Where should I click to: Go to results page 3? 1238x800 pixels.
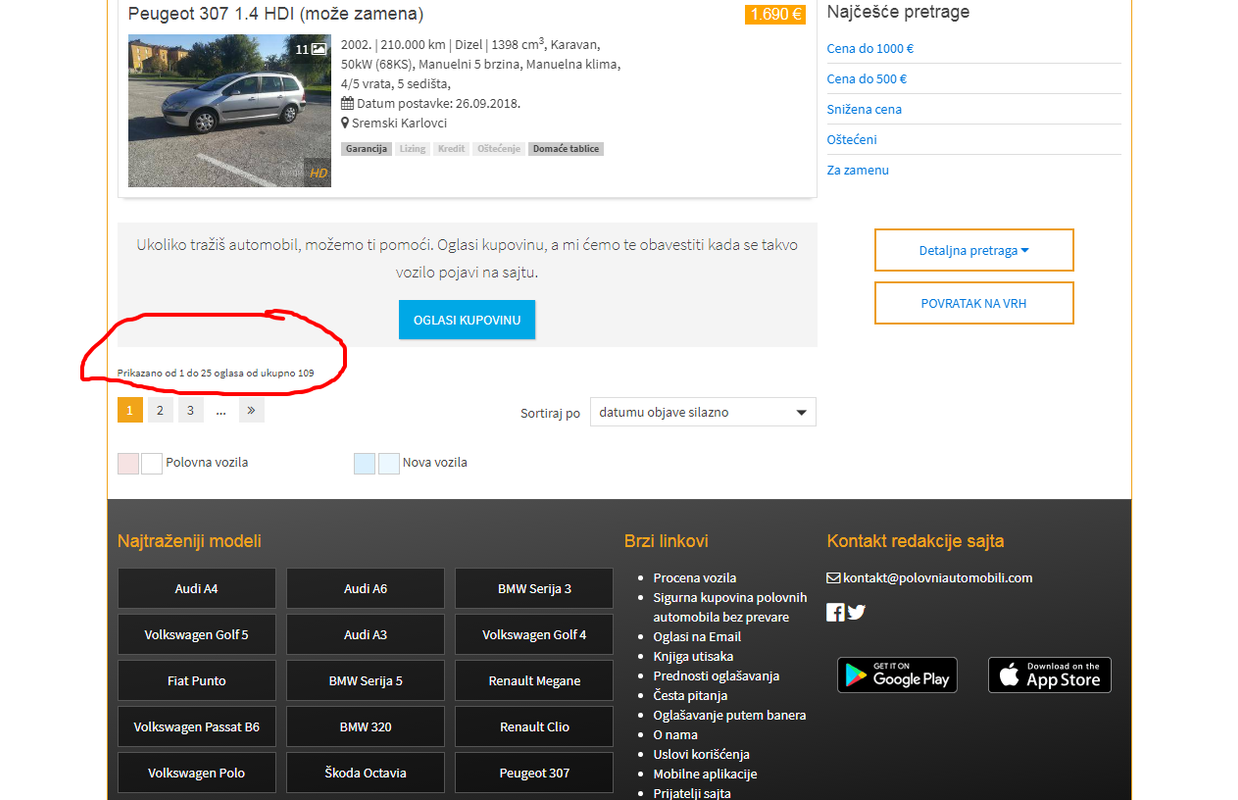[x=191, y=410]
